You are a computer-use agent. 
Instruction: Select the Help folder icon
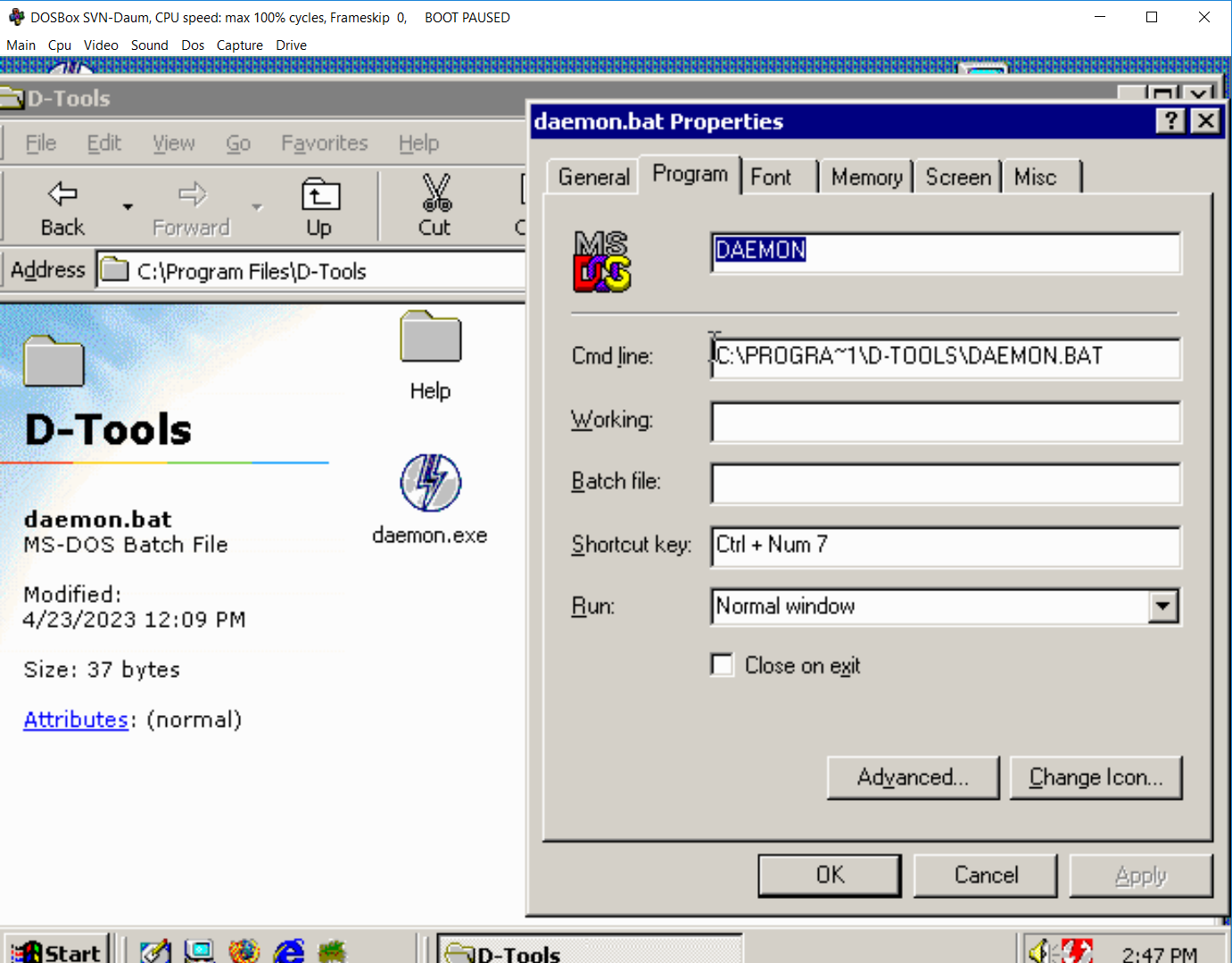(431, 336)
